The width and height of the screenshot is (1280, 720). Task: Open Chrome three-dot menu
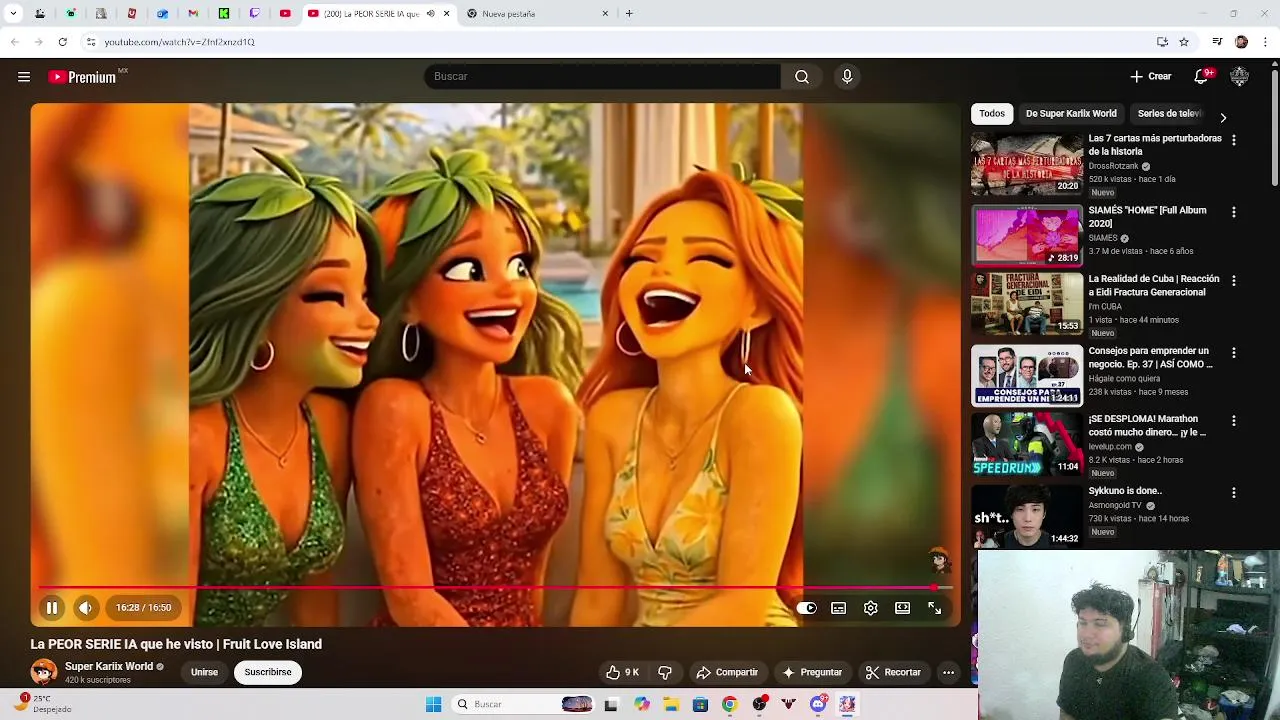click(x=1266, y=42)
